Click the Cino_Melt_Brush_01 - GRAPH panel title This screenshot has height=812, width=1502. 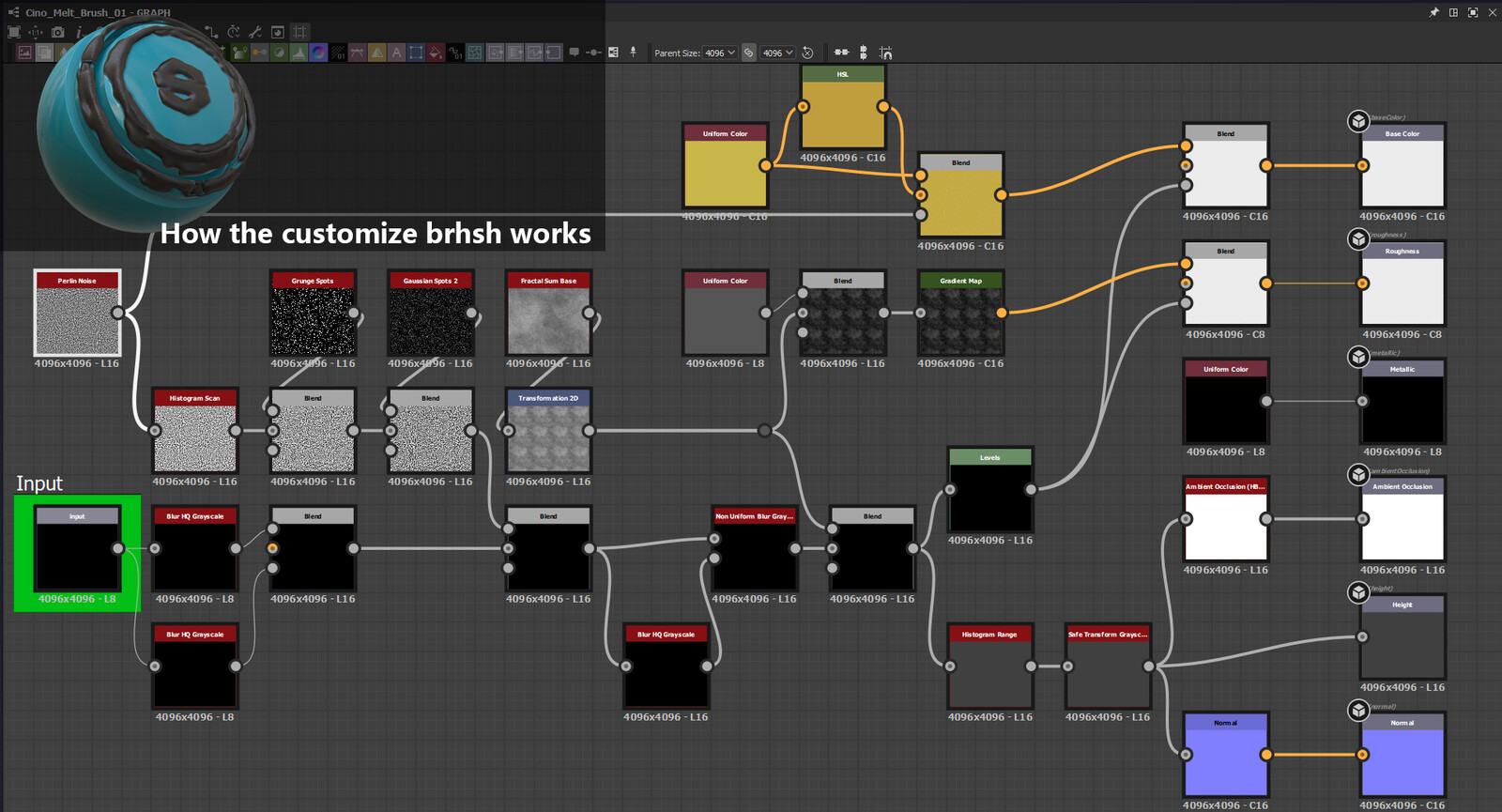pos(98,12)
